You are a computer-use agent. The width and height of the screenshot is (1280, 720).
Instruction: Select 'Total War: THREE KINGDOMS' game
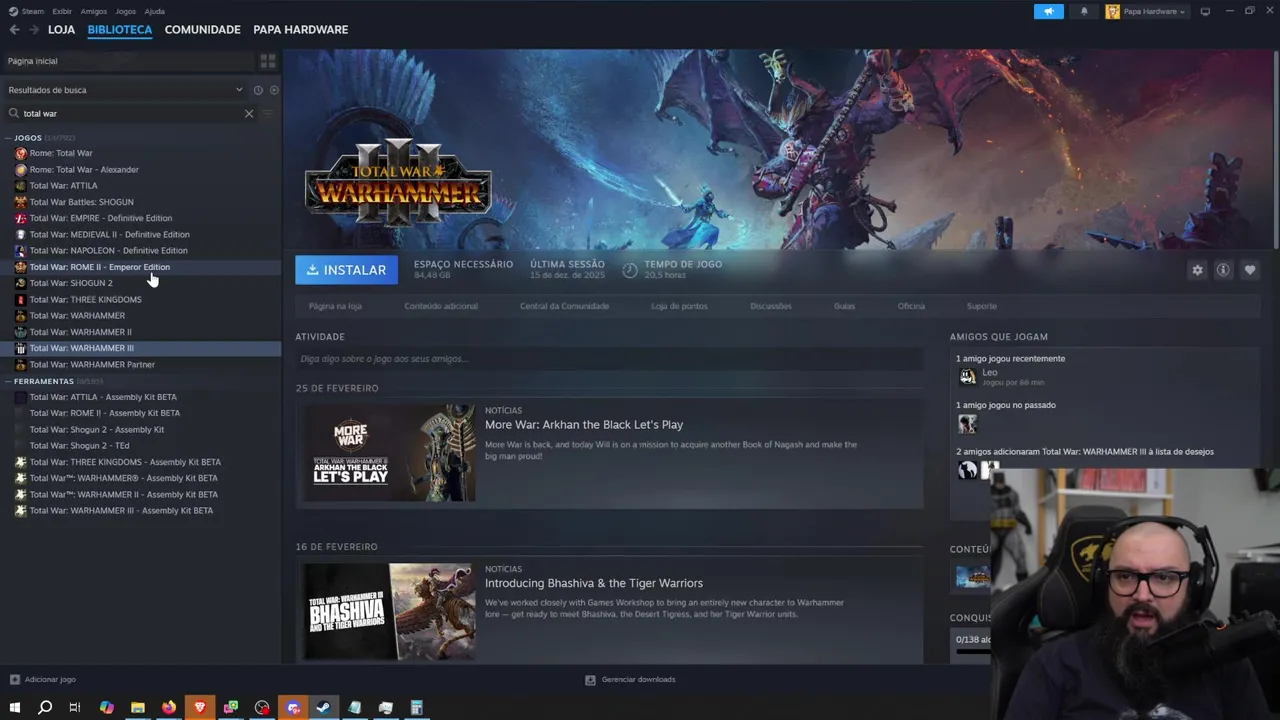pyautogui.click(x=86, y=299)
